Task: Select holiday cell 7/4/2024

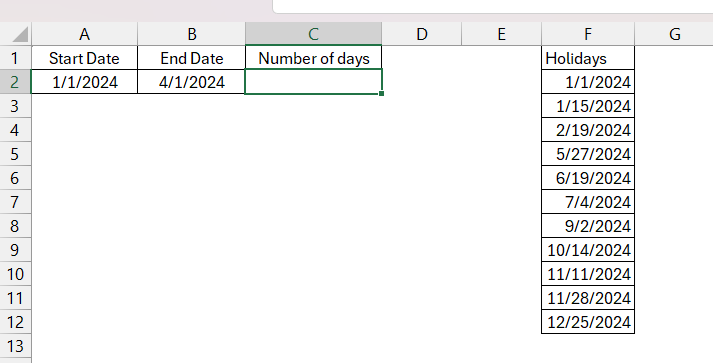Action: pyautogui.click(x=588, y=202)
